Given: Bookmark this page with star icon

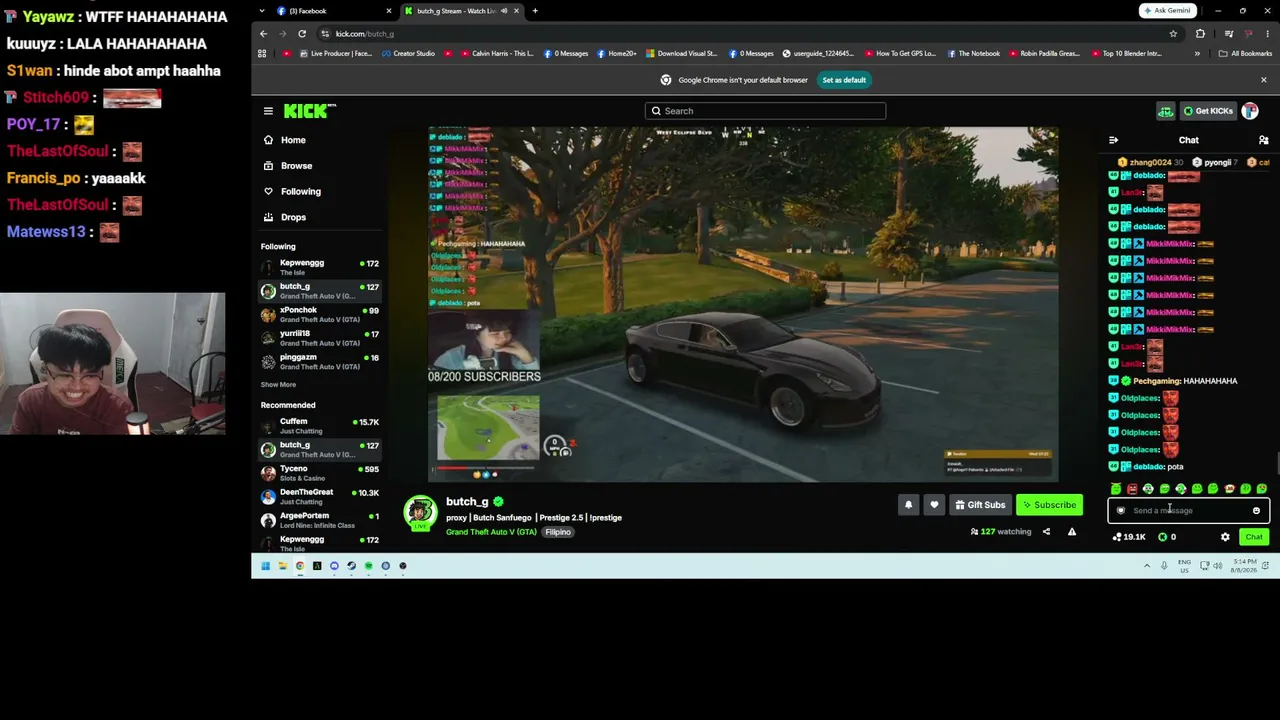Looking at the screenshot, I should (1173, 34).
